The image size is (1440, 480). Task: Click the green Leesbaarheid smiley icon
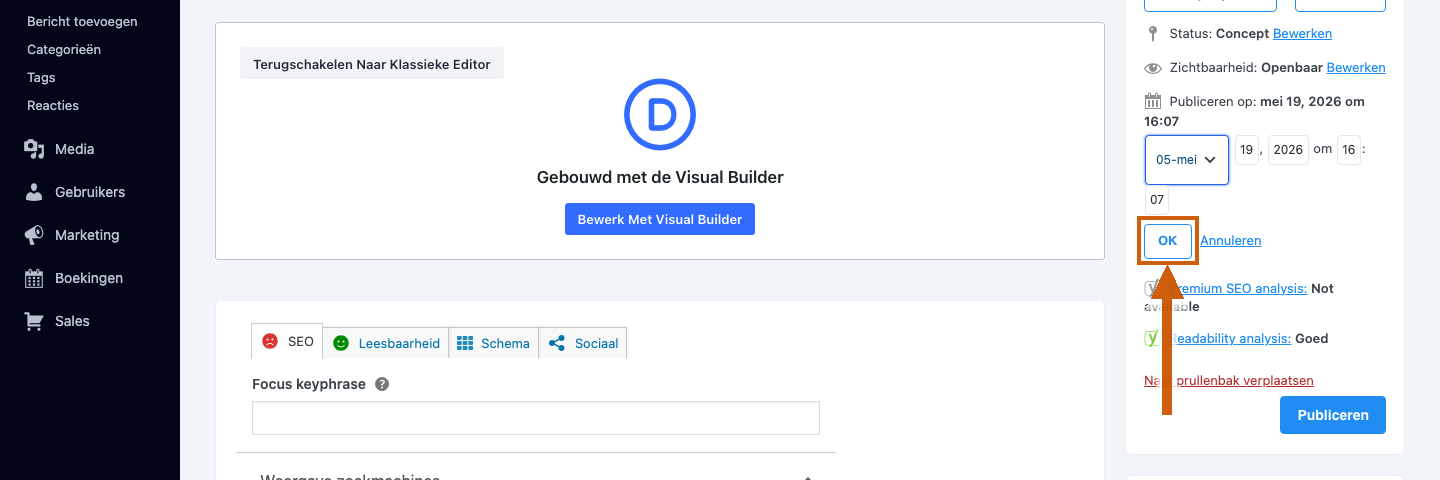click(341, 343)
